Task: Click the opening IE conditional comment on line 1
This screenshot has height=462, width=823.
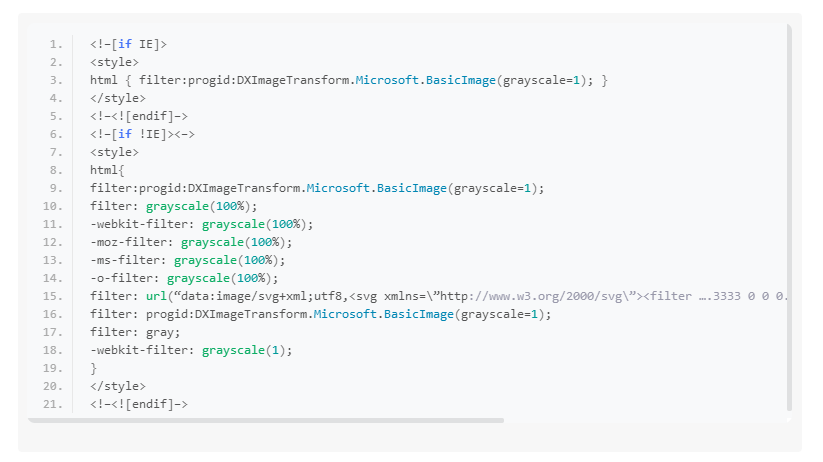Action: [x=128, y=44]
